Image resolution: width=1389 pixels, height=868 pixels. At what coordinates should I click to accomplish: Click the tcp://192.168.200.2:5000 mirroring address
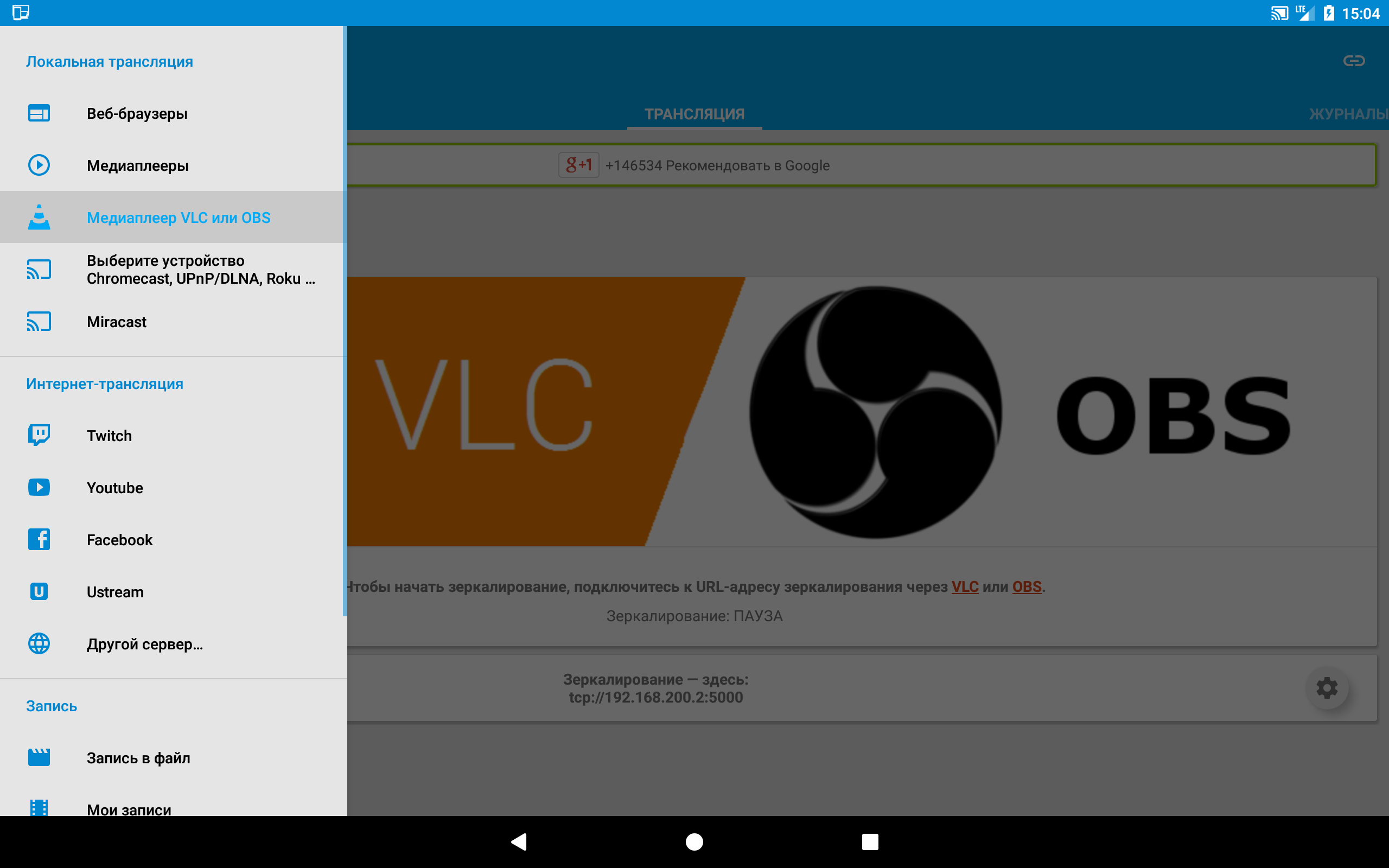click(656, 697)
